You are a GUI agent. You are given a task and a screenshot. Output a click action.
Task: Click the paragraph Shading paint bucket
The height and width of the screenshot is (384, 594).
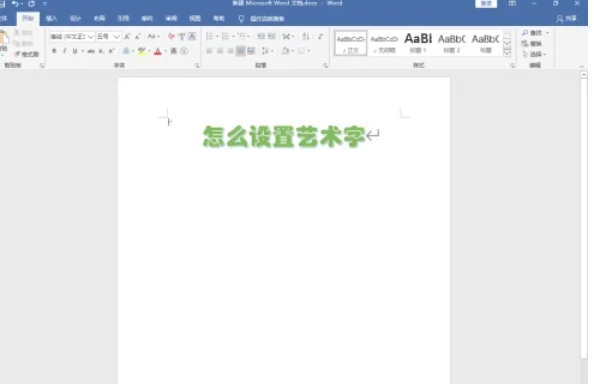click(x=285, y=51)
